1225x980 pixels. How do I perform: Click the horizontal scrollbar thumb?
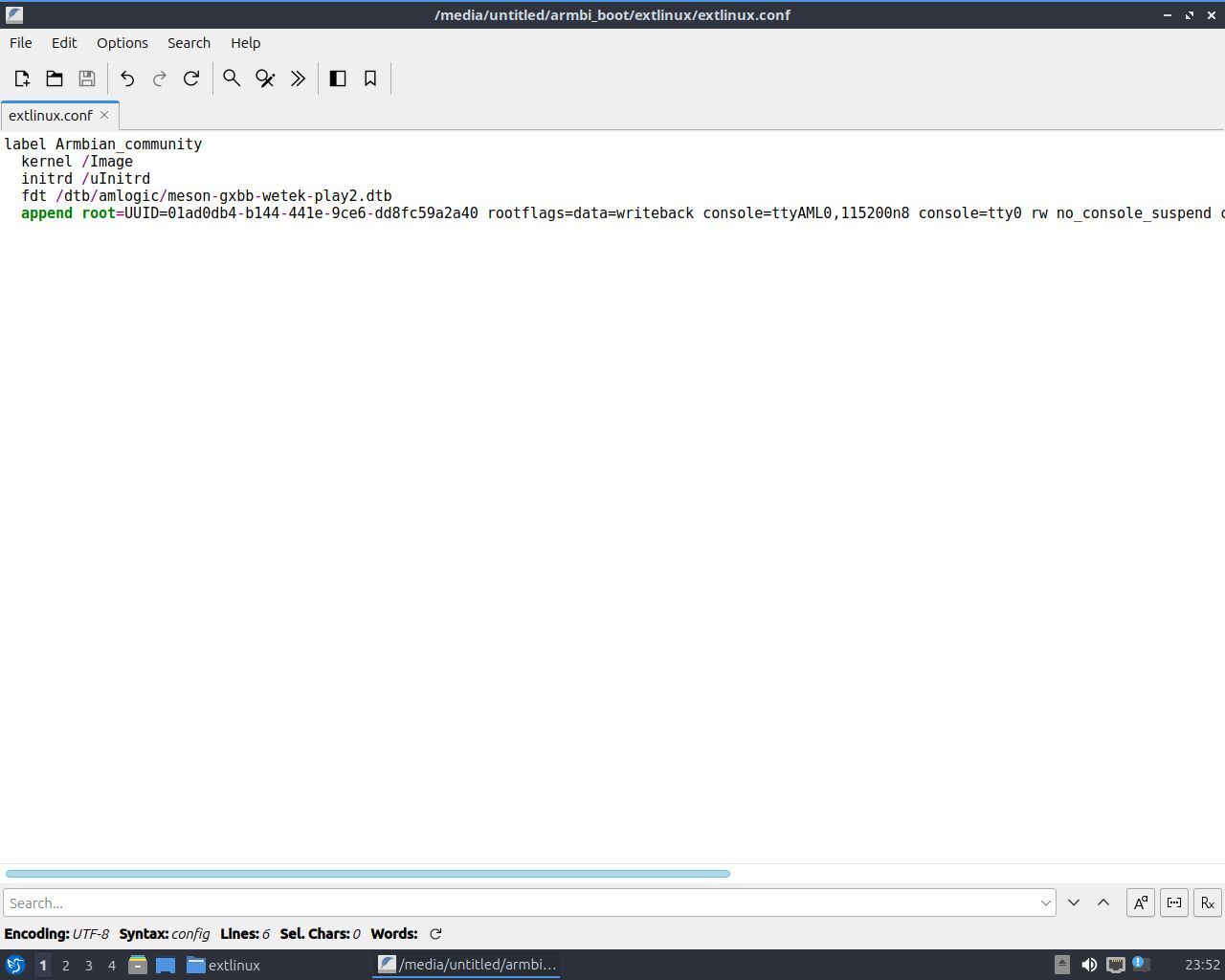[367, 873]
